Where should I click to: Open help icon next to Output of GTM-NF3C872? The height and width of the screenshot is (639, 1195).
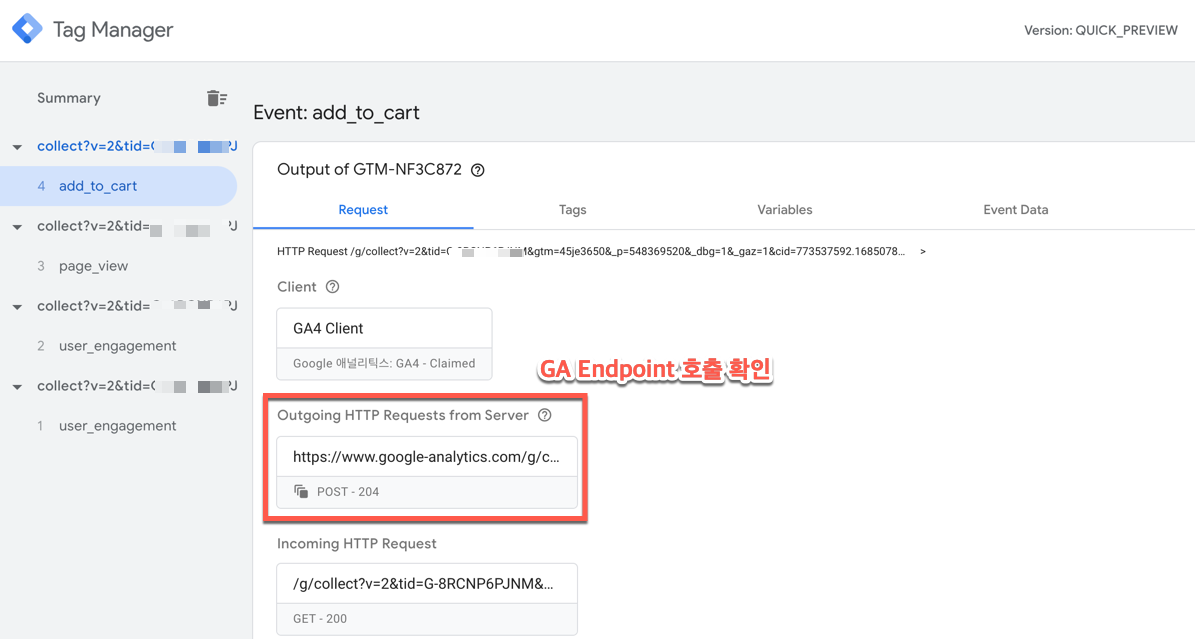[478, 170]
